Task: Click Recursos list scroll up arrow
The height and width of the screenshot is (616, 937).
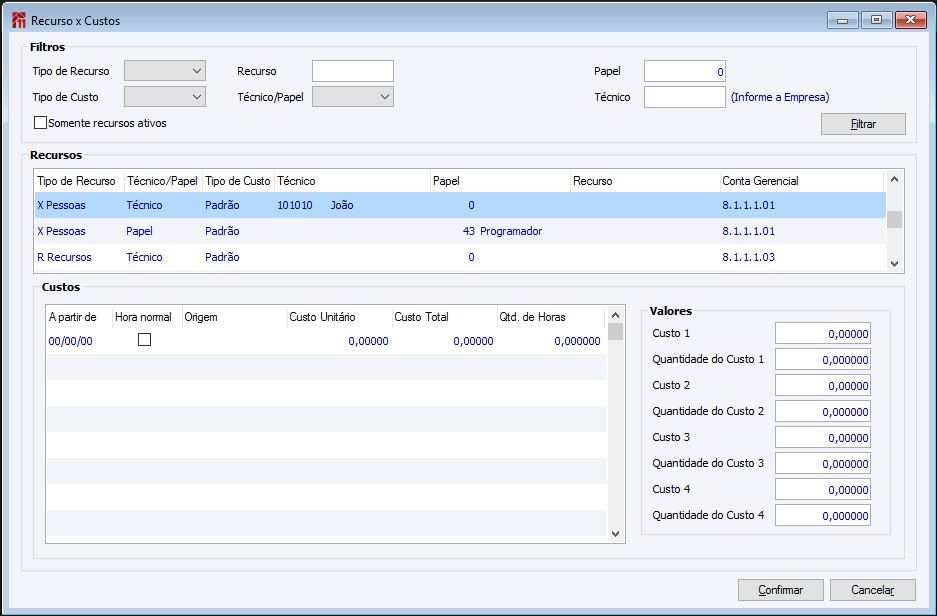Action: (894, 179)
